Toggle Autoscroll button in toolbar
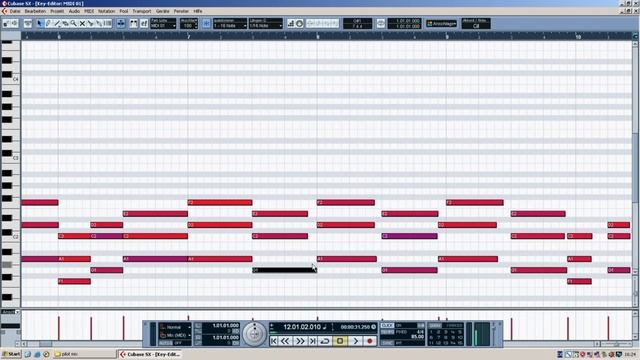This screenshot has width=640, height=360. pos(121,24)
